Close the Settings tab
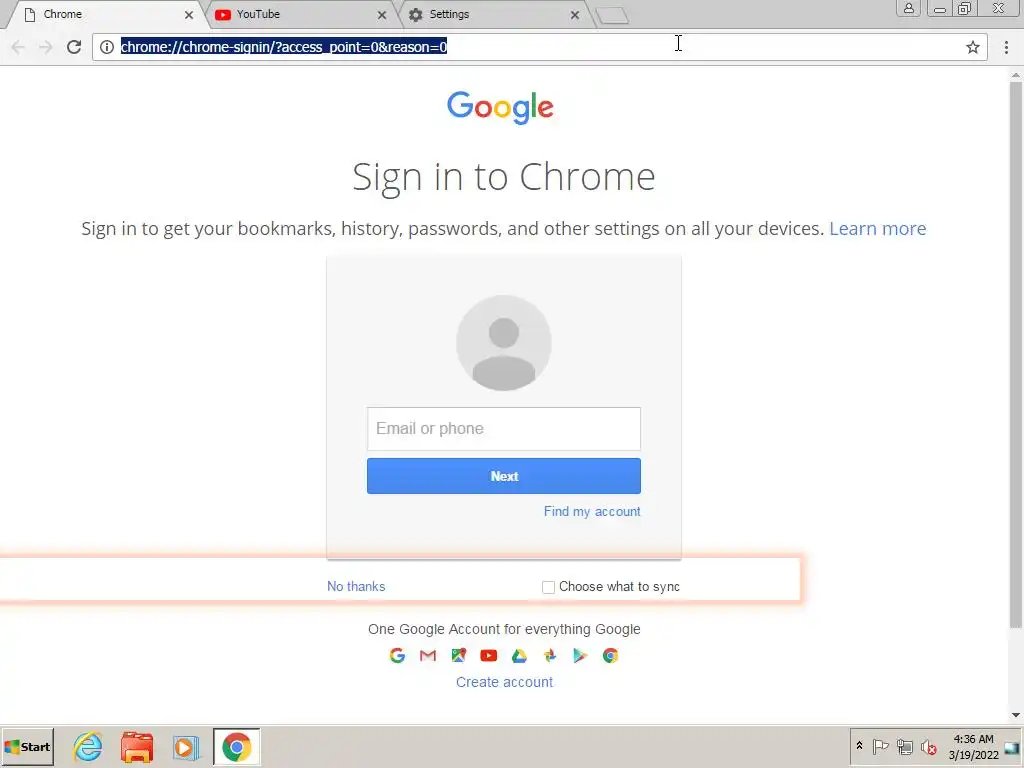1024x768 pixels. (x=575, y=14)
